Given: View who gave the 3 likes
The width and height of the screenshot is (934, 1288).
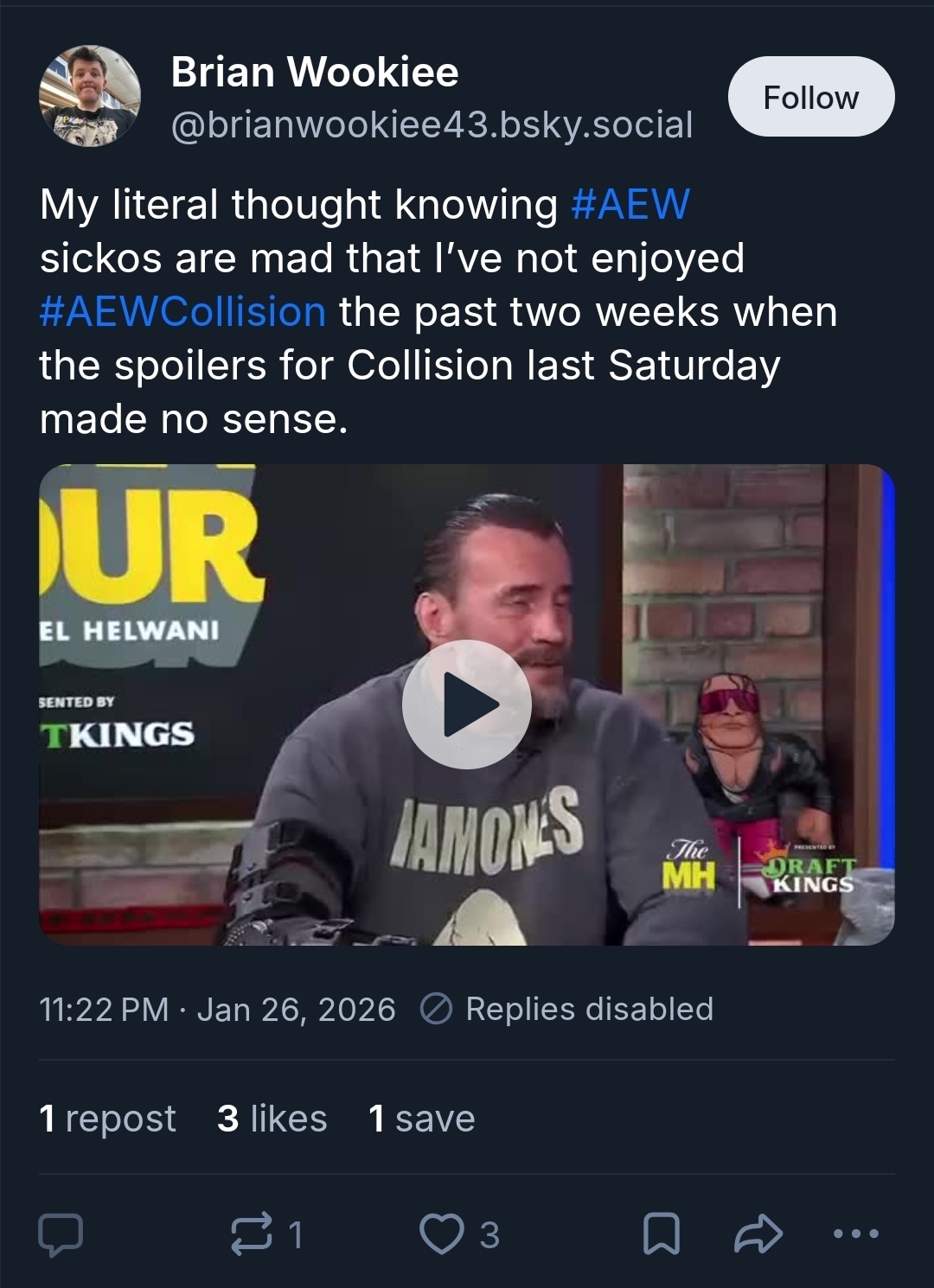Looking at the screenshot, I should pos(272,1119).
